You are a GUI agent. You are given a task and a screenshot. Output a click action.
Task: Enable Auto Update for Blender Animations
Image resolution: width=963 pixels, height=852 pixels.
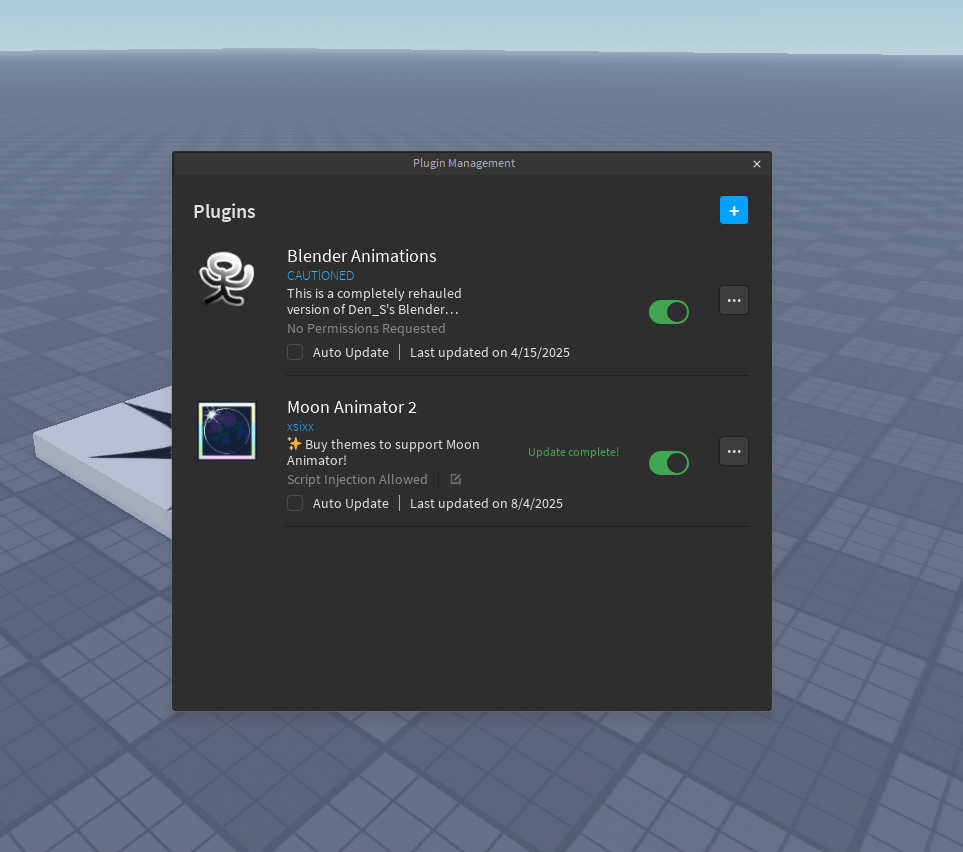coord(295,352)
